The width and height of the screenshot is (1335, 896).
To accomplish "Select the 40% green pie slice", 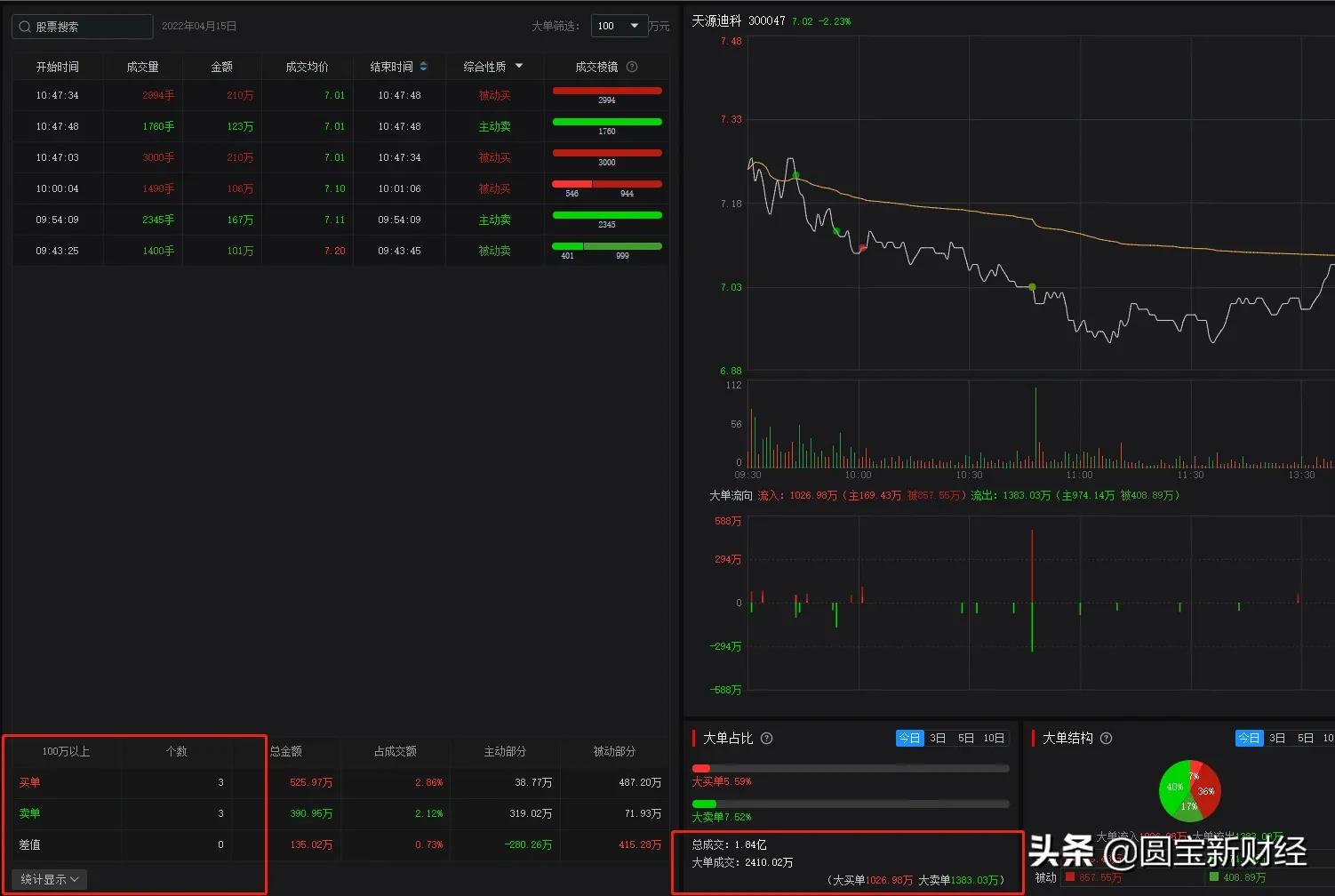I will pos(1174,788).
